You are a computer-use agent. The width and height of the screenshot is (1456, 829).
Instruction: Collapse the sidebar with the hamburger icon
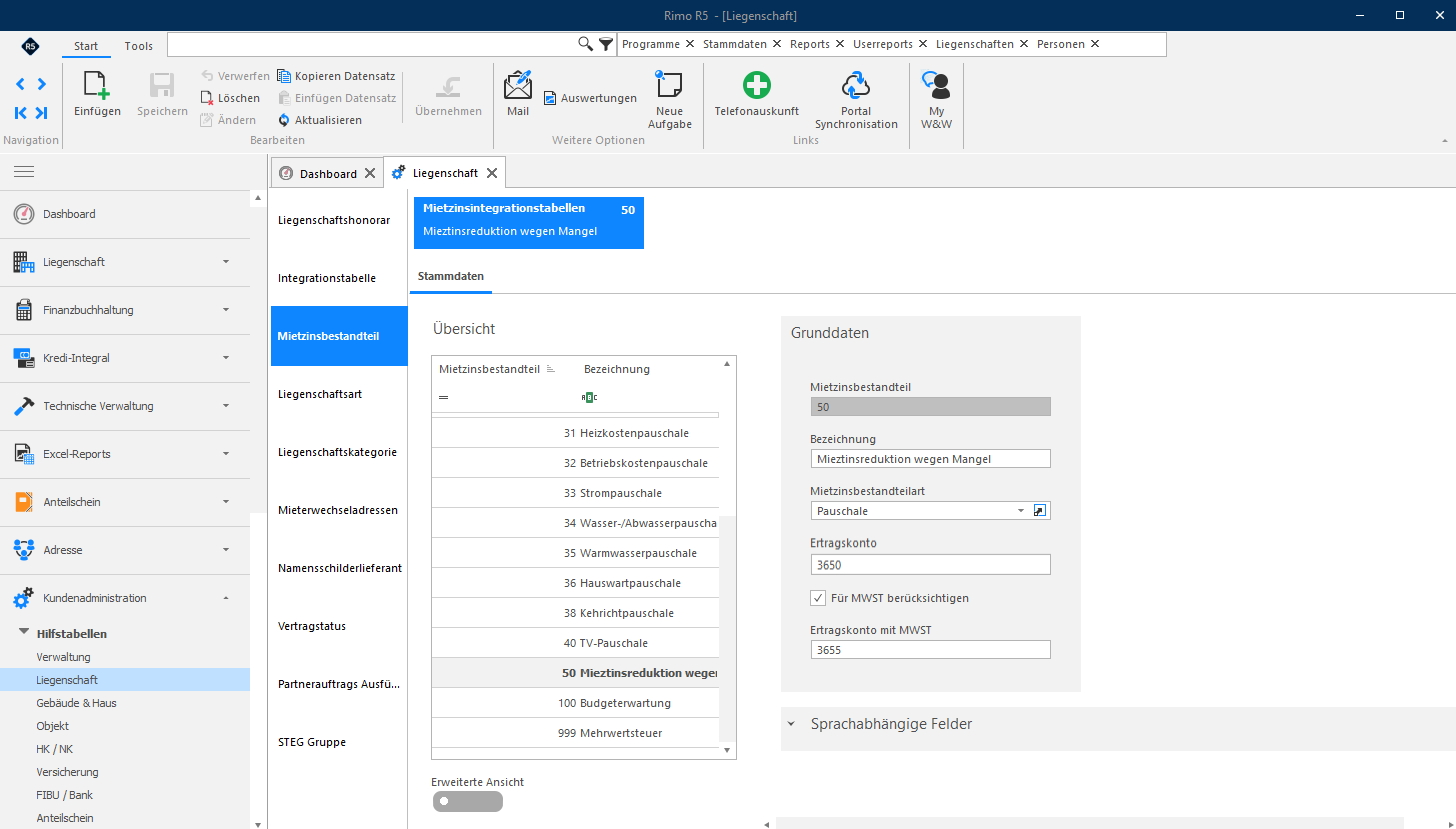(24, 172)
